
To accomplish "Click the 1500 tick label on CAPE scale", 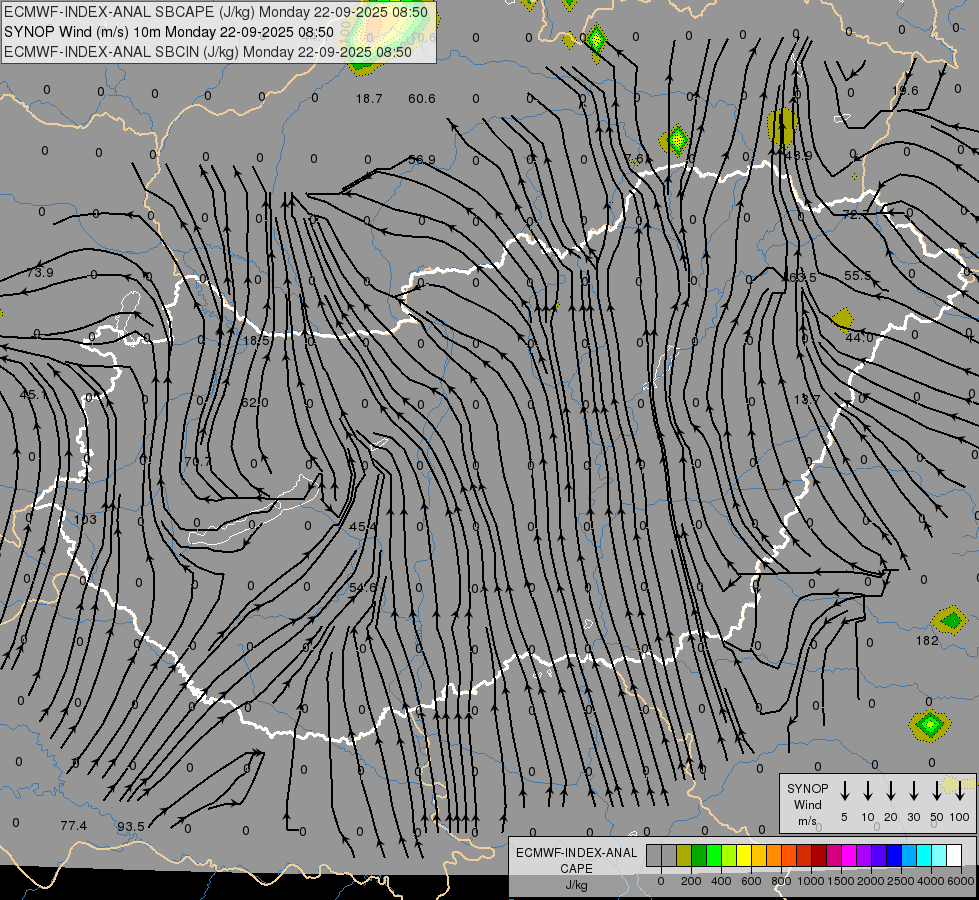I will (841, 881).
